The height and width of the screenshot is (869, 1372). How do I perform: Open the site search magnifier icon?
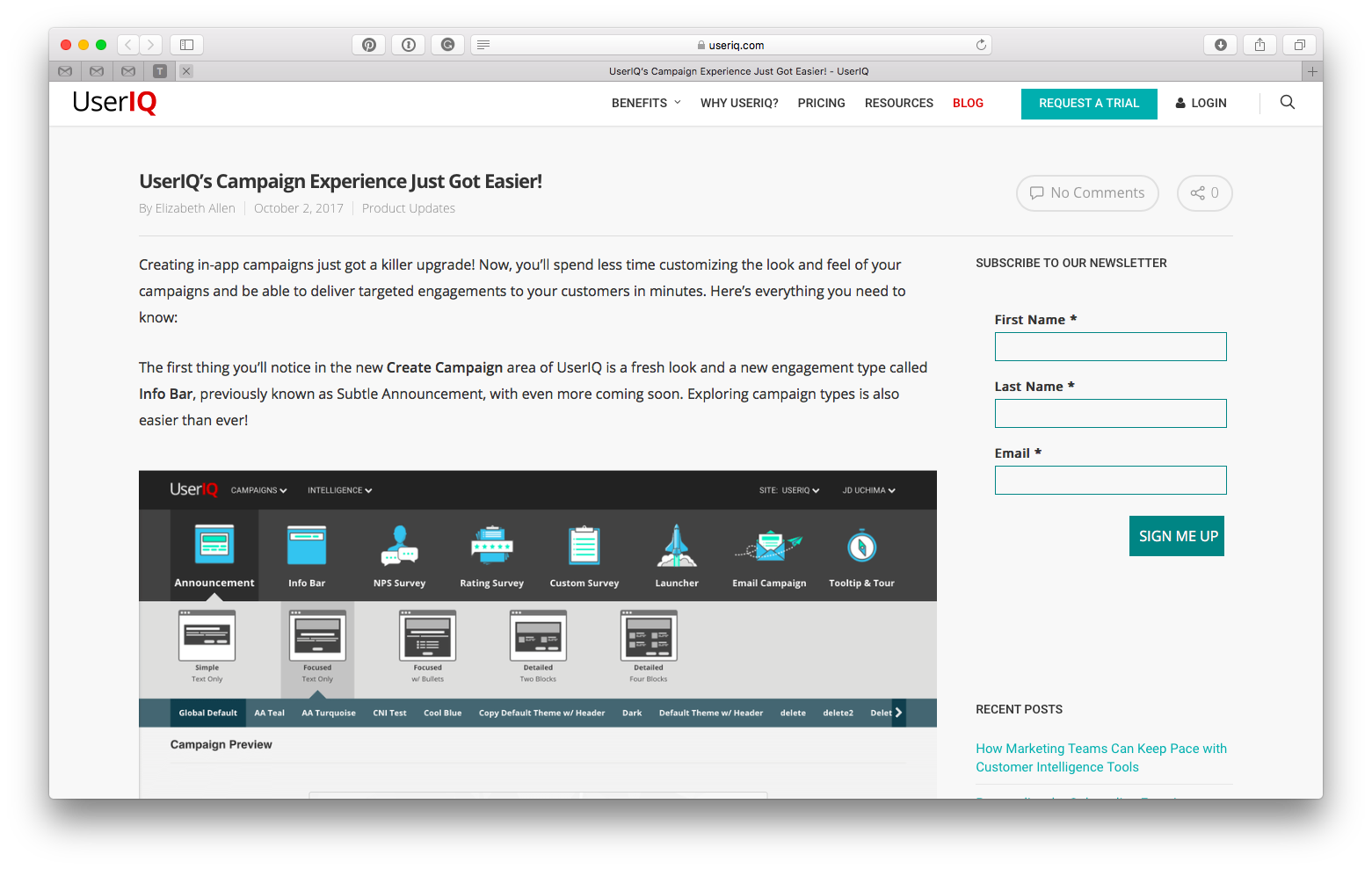tap(1287, 103)
